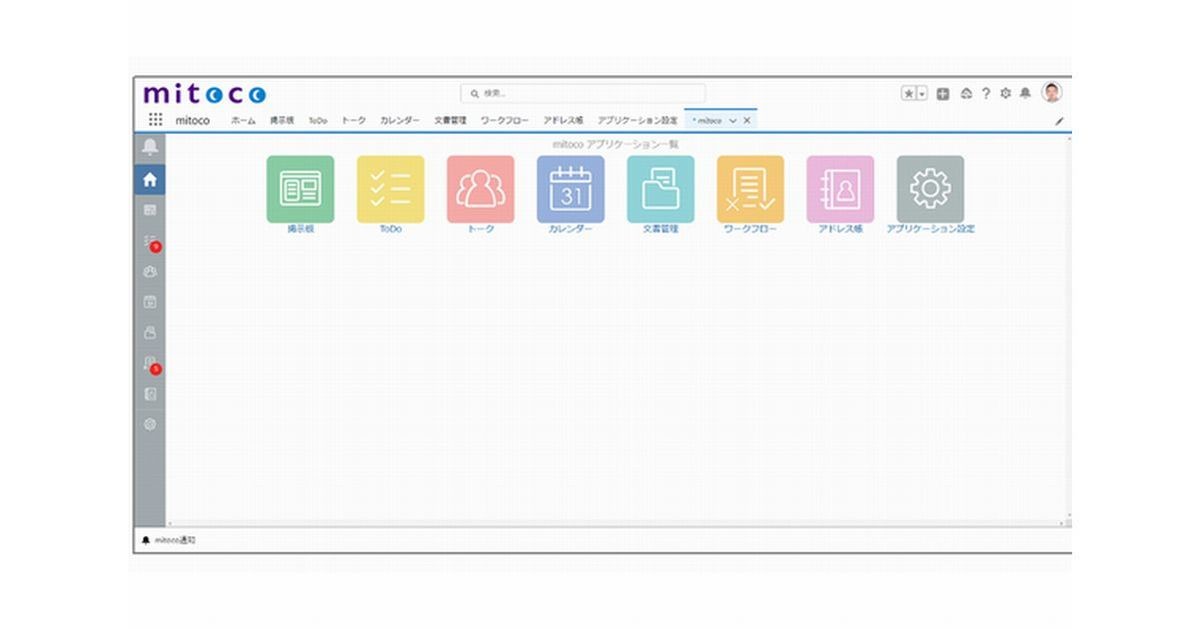The image size is (1200, 629).
Task: Click the mitoco logo
Action: point(205,93)
